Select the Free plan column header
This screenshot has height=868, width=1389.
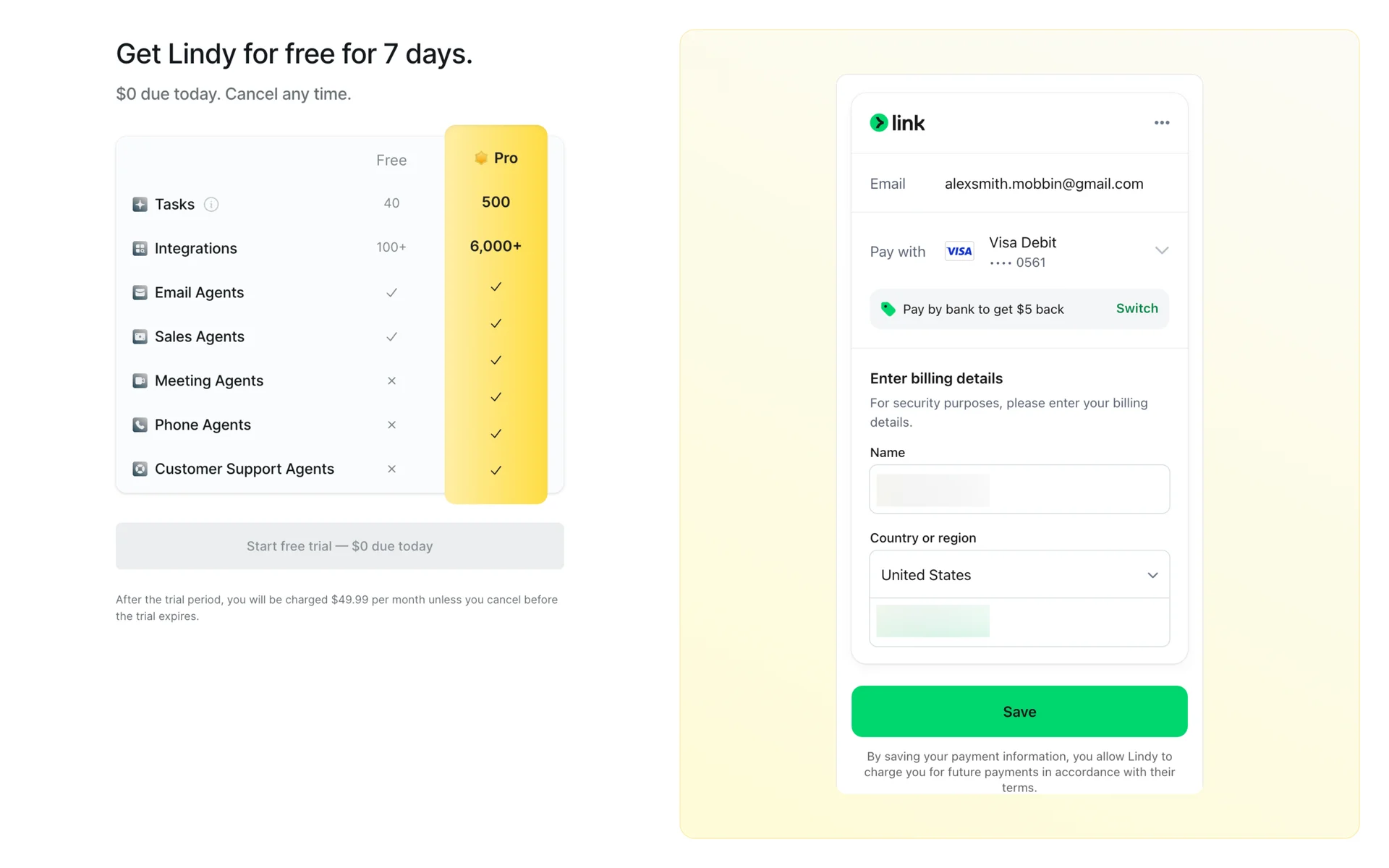[391, 161]
